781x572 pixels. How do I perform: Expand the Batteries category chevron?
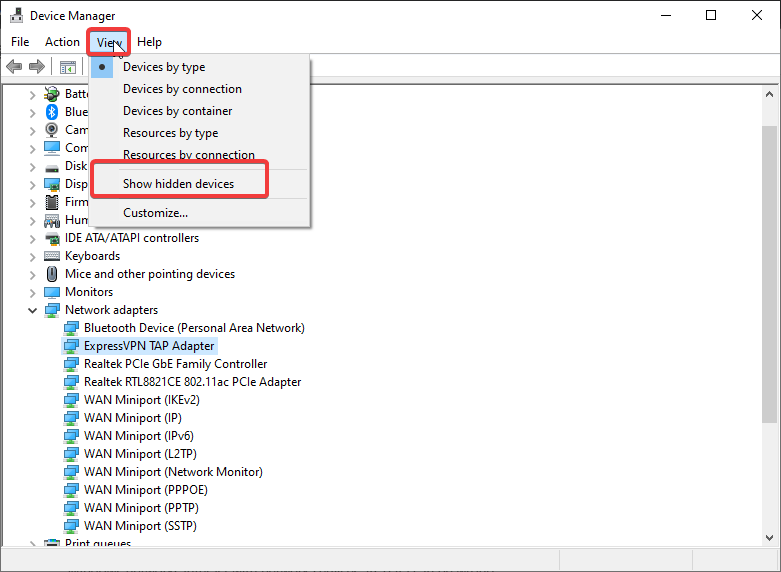click(x=32, y=94)
